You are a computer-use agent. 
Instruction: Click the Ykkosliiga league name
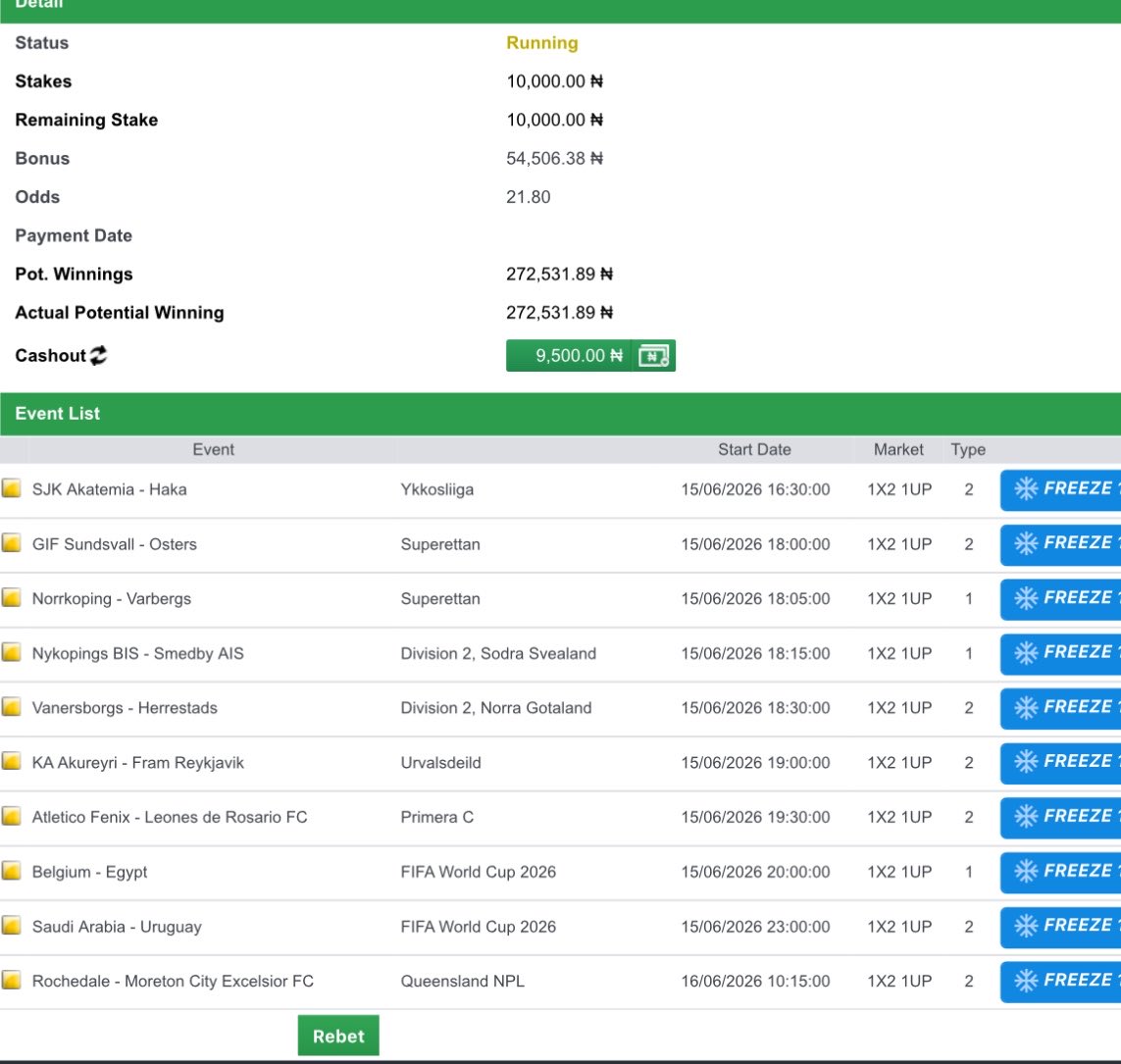(436, 489)
